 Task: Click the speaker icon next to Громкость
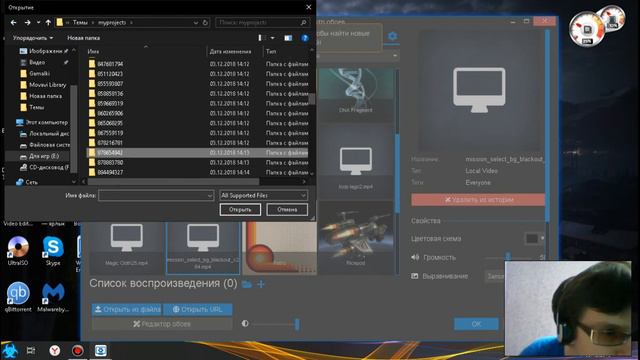click(x=415, y=257)
